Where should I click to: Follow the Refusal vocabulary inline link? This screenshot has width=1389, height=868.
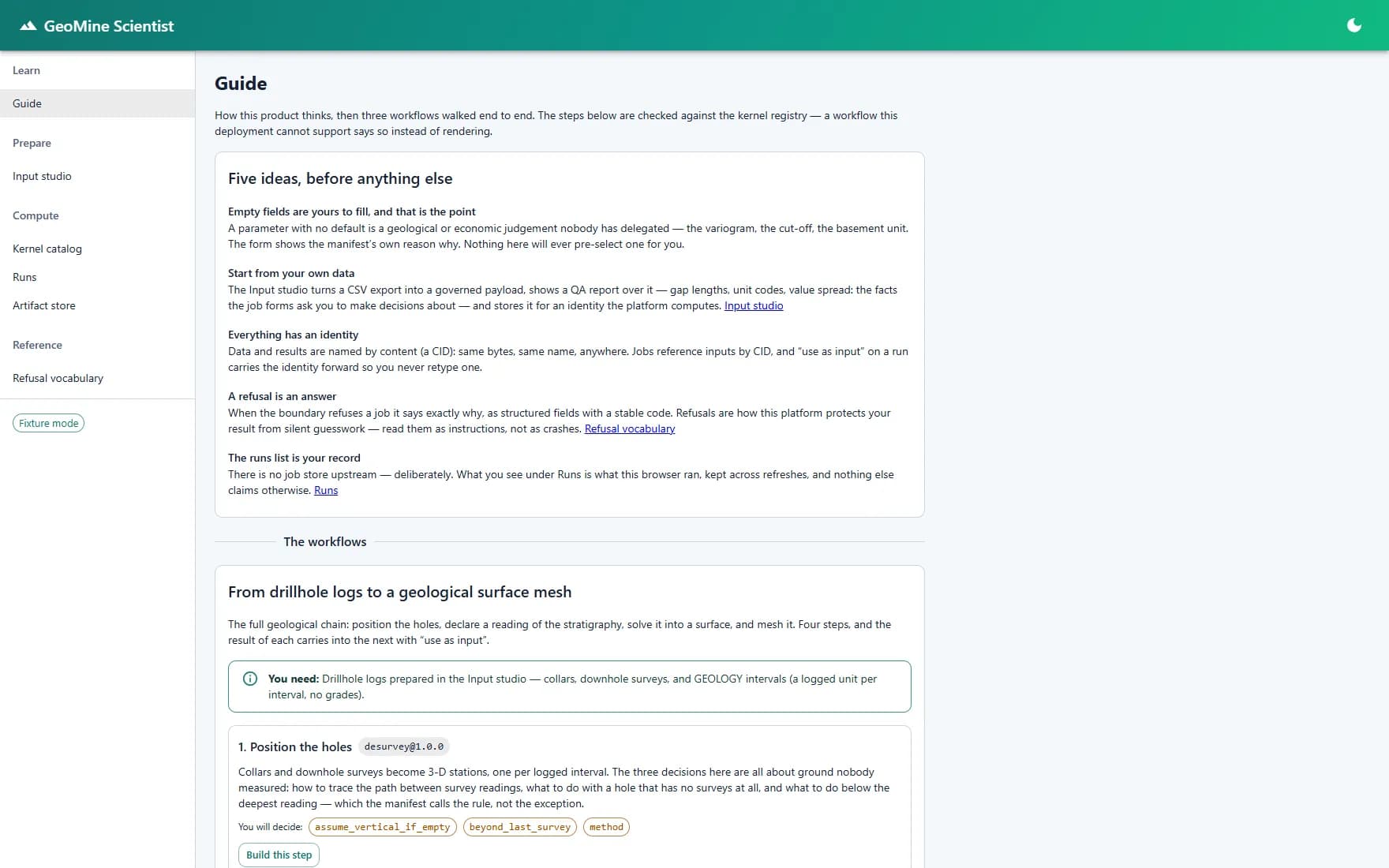tap(630, 428)
